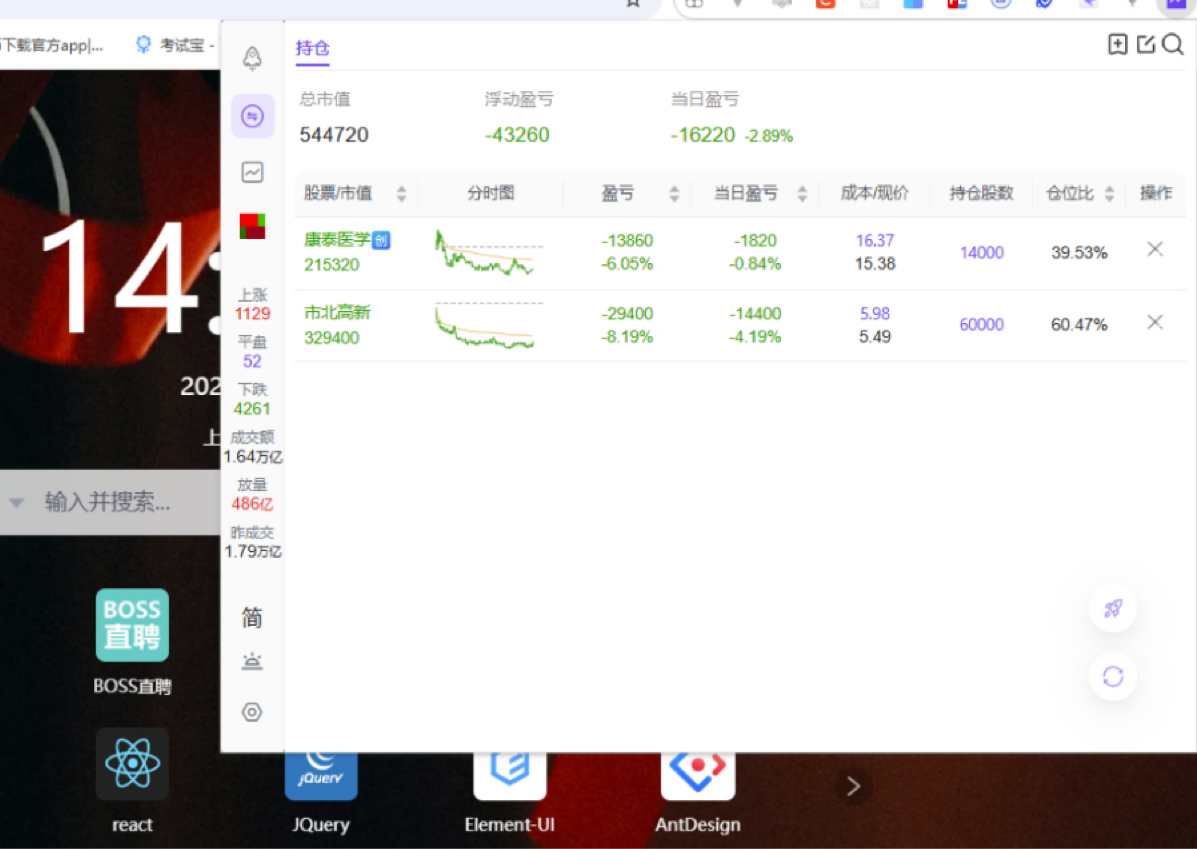This screenshot has height=849, width=1197.
Task: Click total market value 544720
Action: point(334,135)
